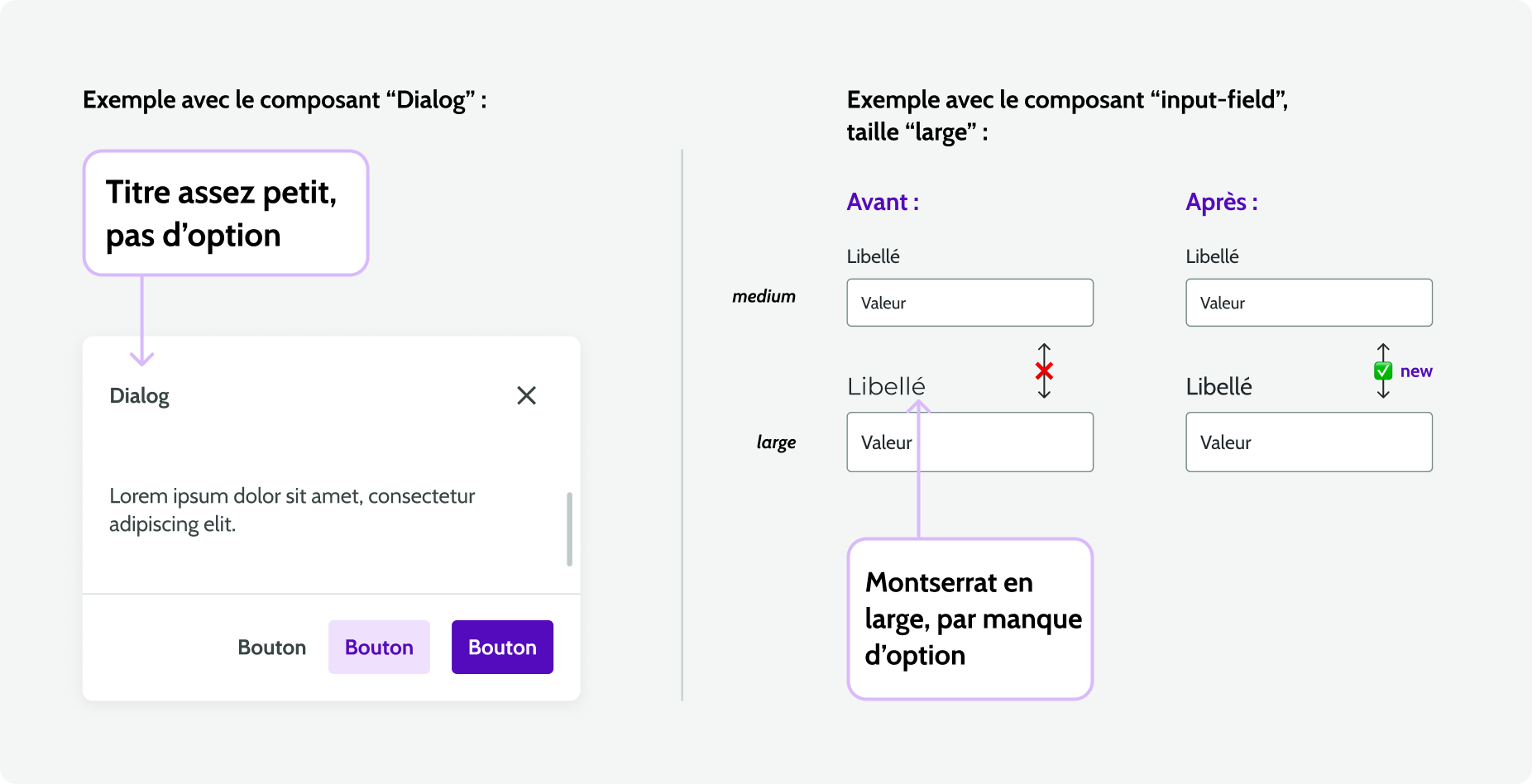This screenshot has height=784, width=1532.
Task: Click the plain text Bouton in dialog
Action: (x=271, y=648)
